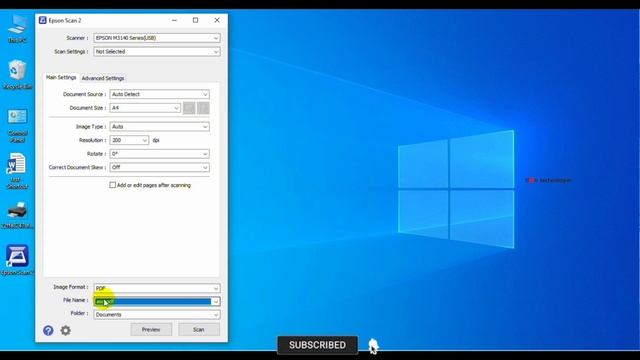The width and height of the screenshot is (640, 360).
Task: Click the SUBSCRIBED notification bell icon
Action: pyautogui.click(x=373, y=346)
